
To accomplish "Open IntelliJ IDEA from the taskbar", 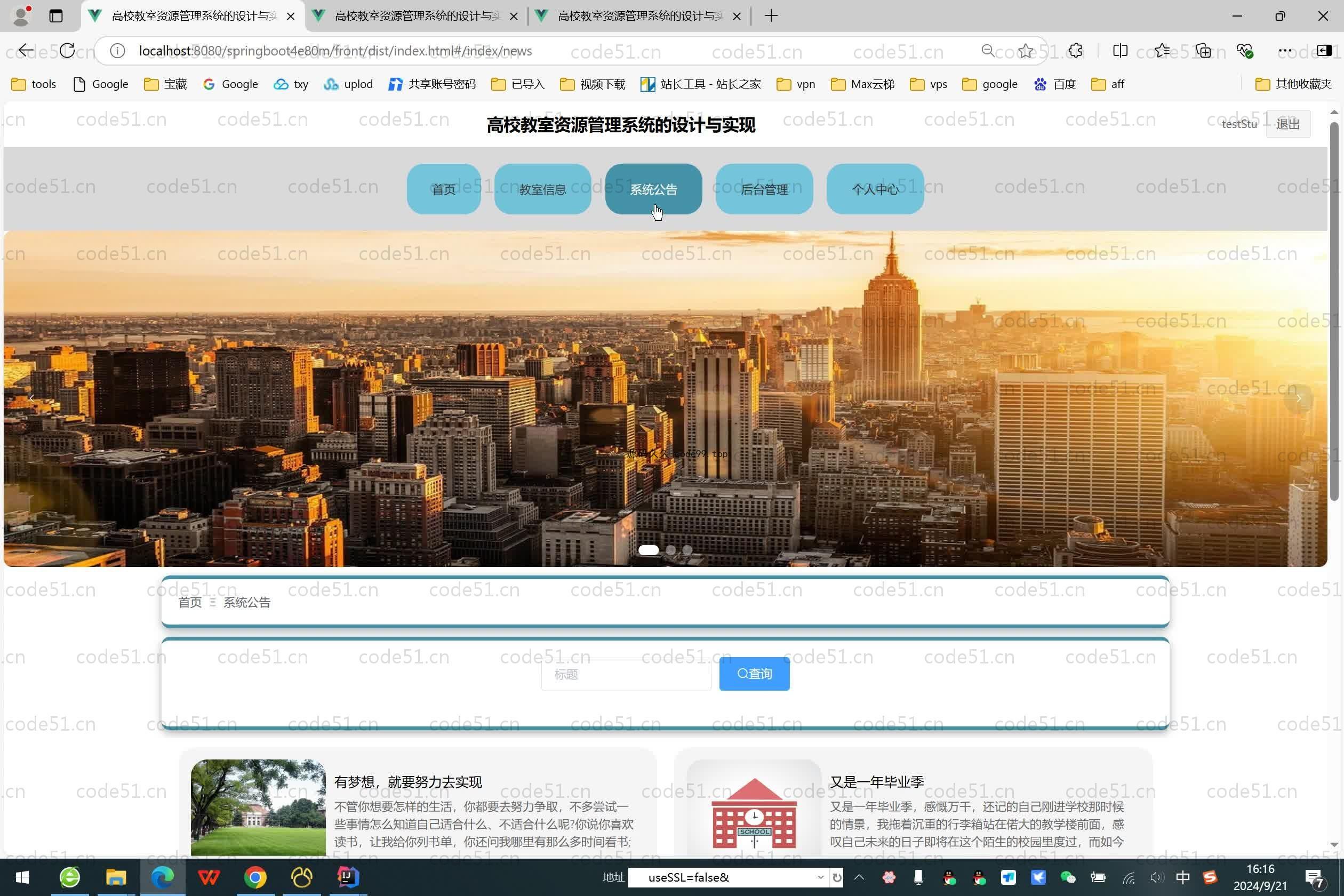I will [x=348, y=877].
